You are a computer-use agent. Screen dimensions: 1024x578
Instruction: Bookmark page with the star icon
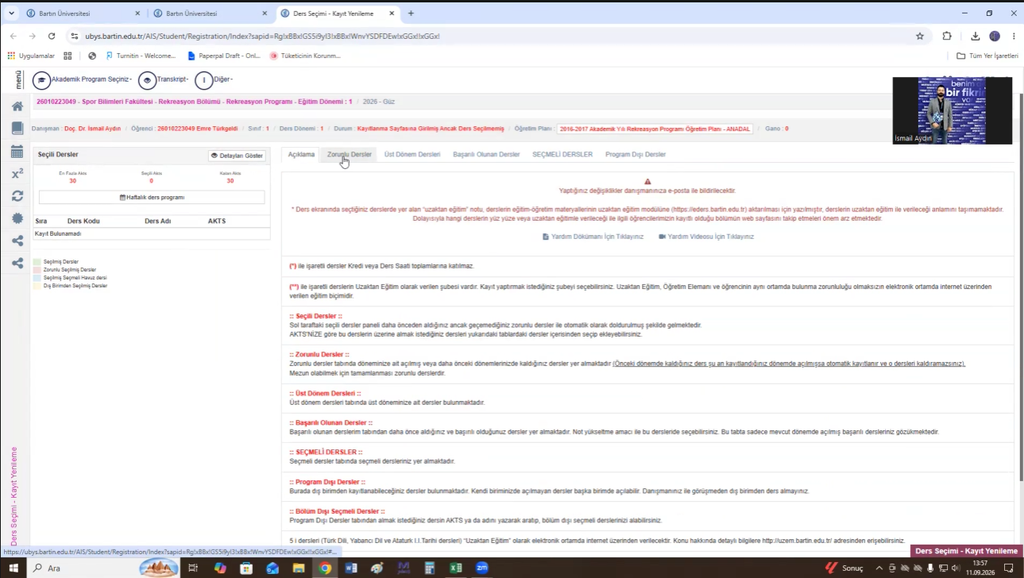coord(920,36)
